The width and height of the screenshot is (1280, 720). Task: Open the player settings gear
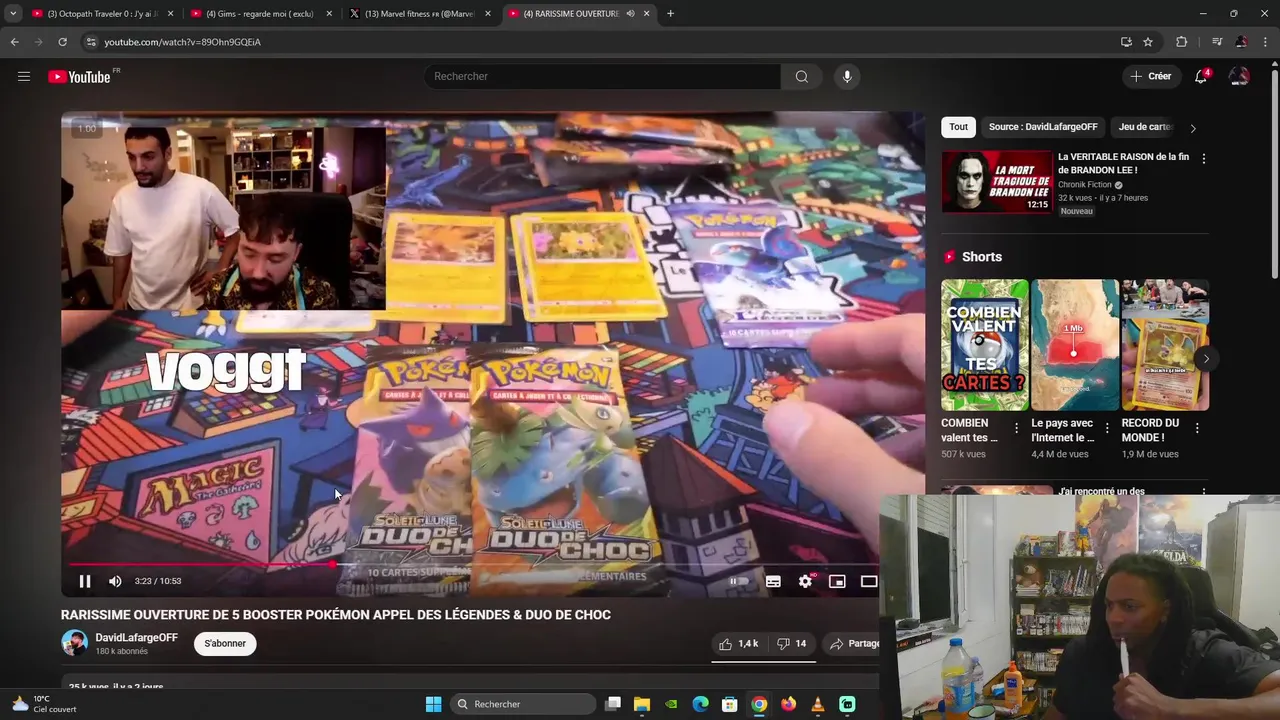point(805,581)
